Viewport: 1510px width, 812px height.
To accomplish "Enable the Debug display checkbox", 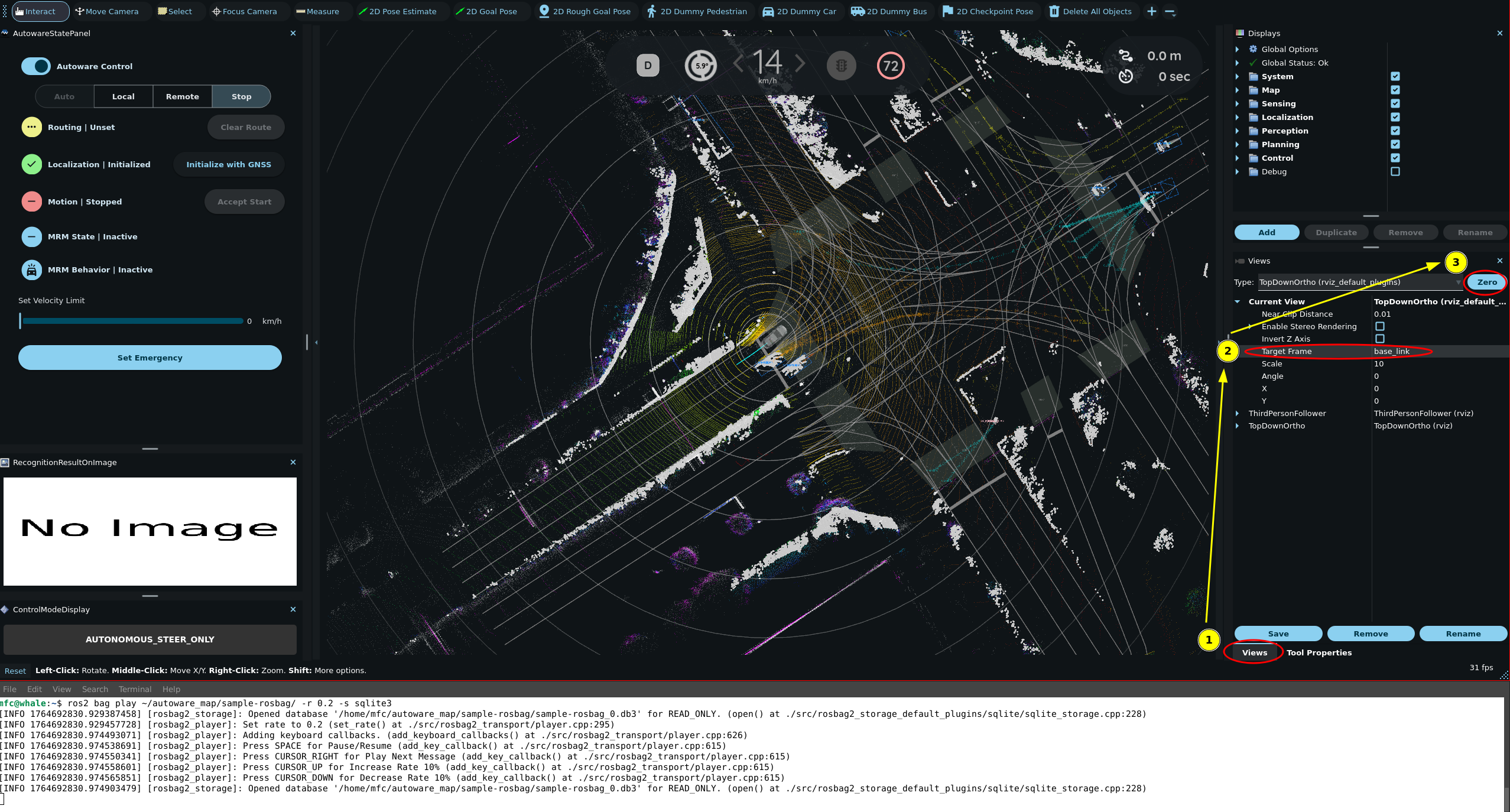I will 1395,171.
